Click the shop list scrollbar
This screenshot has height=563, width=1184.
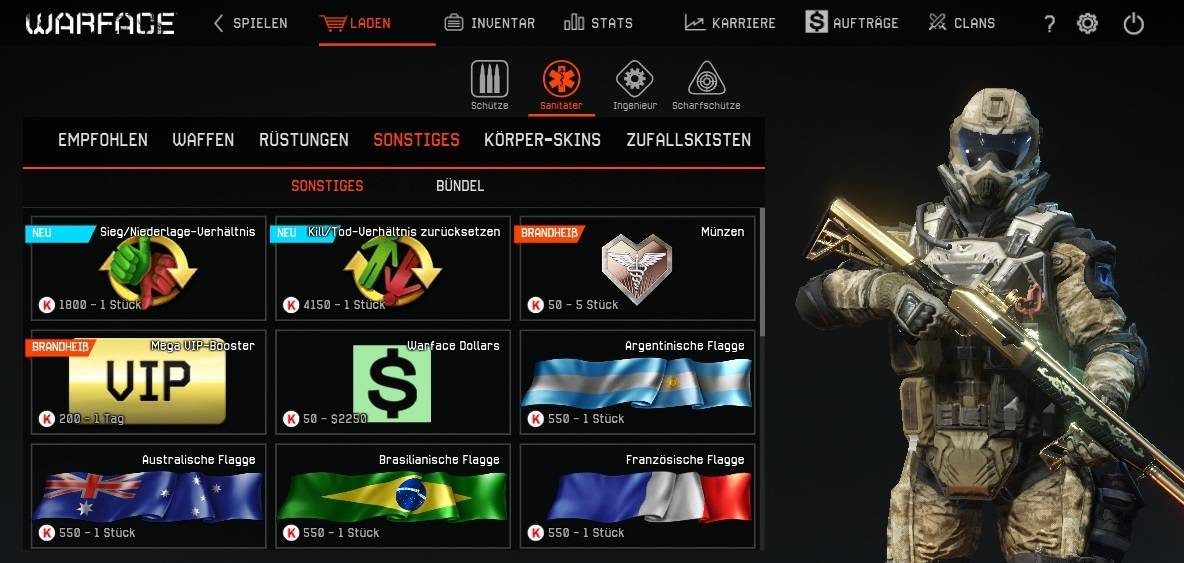click(762, 272)
